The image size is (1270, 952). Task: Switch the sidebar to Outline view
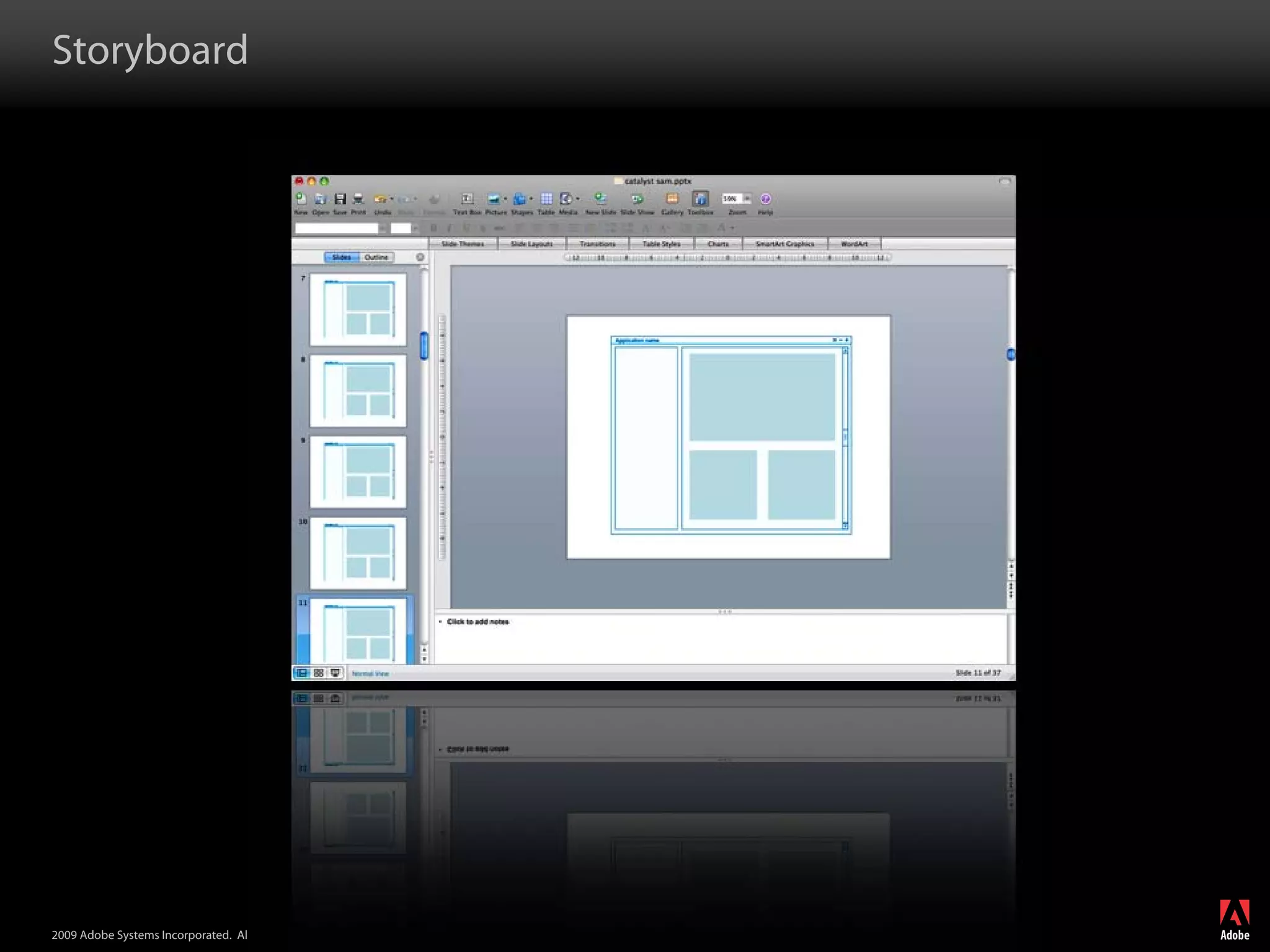click(x=376, y=257)
